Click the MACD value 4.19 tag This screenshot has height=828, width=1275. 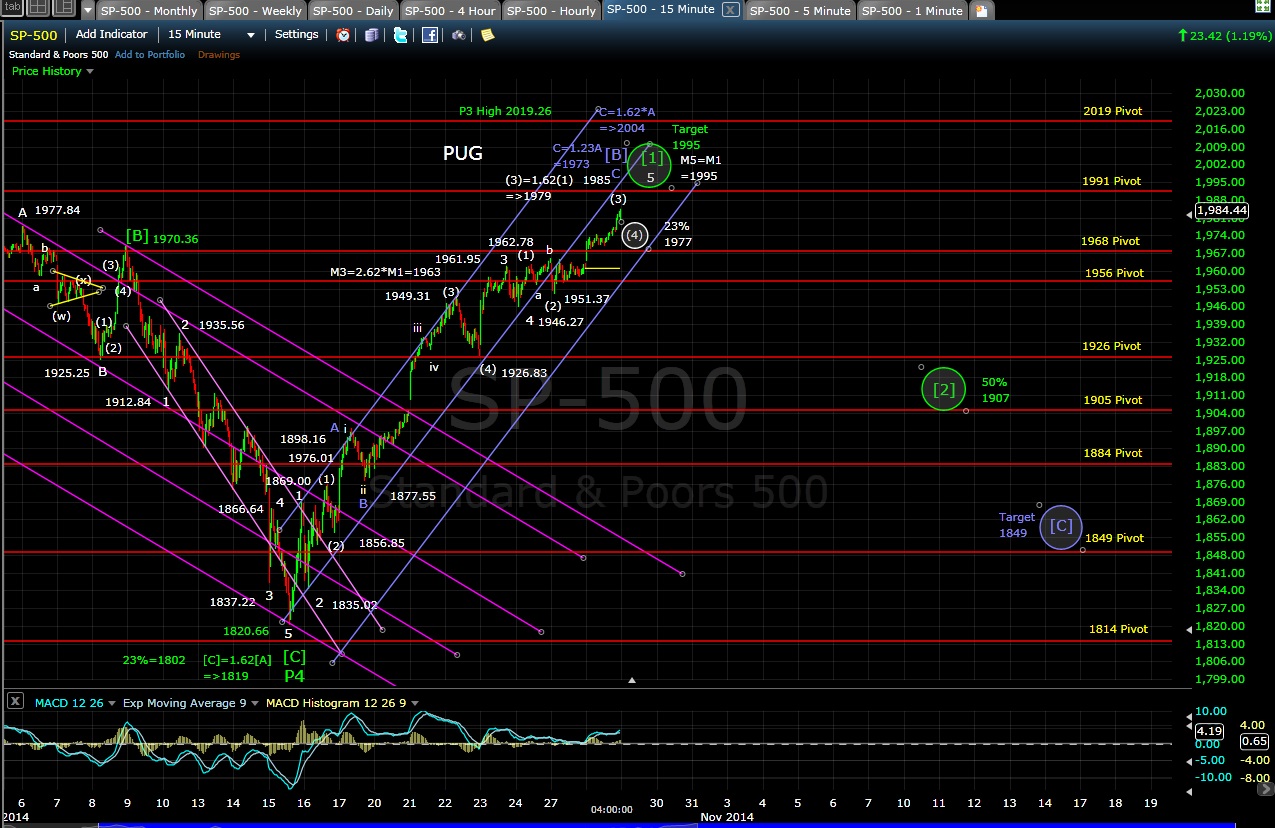pyautogui.click(x=1208, y=731)
